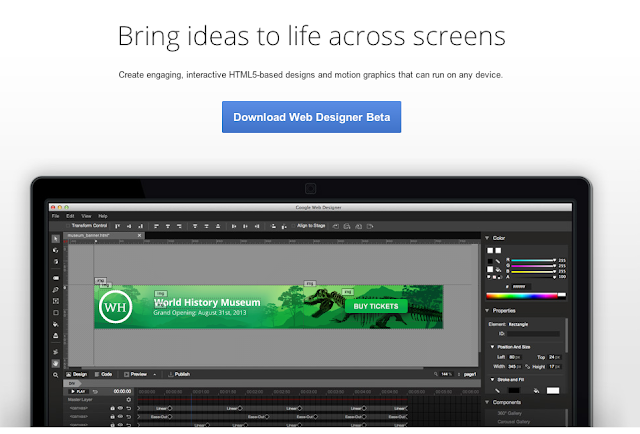Open the Help menu
Screen dimensions: 640x434
[103, 216]
